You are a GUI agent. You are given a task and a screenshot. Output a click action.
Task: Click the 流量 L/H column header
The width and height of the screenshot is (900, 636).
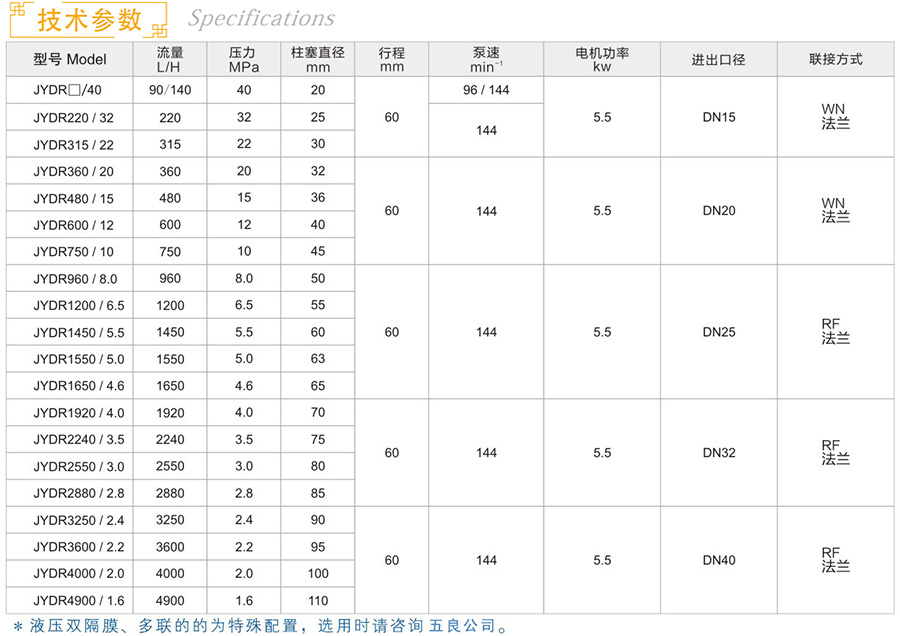170,59
